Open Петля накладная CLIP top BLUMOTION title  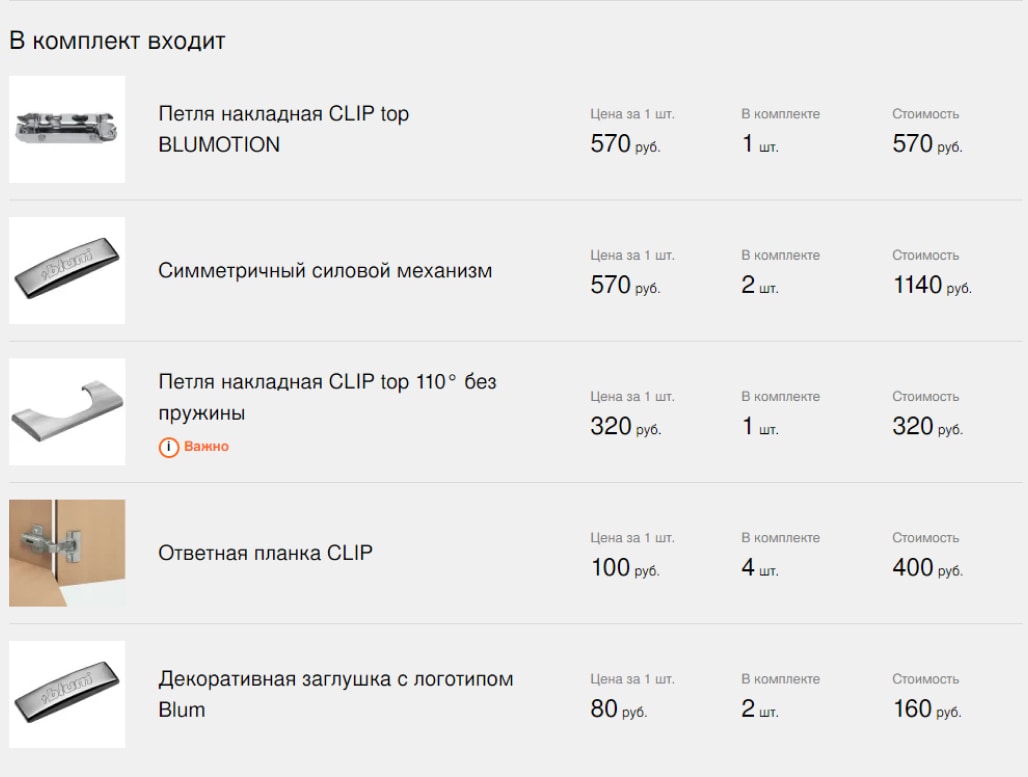[x=283, y=129]
